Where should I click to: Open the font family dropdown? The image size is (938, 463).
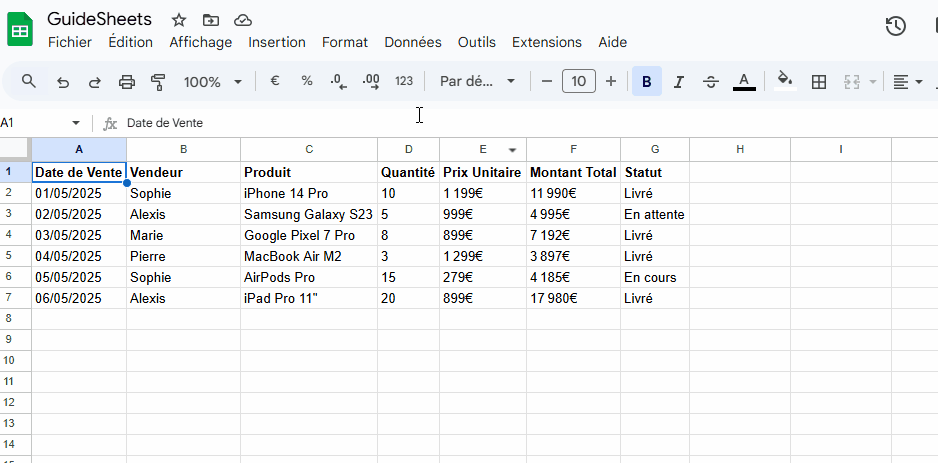(x=477, y=81)
